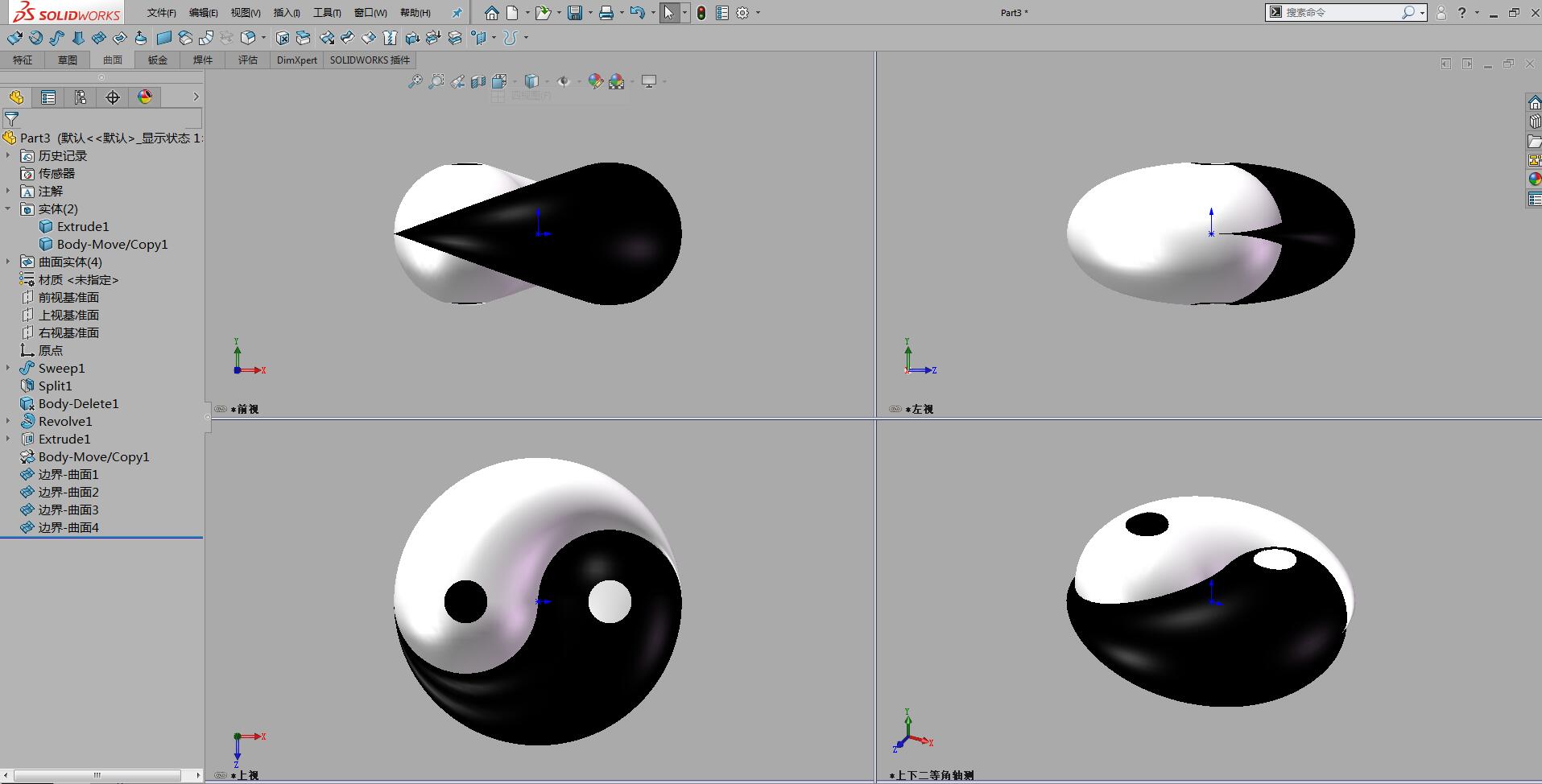The height and width of the screenshot is (784, 1542).
Task: Open Edit Appearance color ball icon
Action: pos(596,81)
